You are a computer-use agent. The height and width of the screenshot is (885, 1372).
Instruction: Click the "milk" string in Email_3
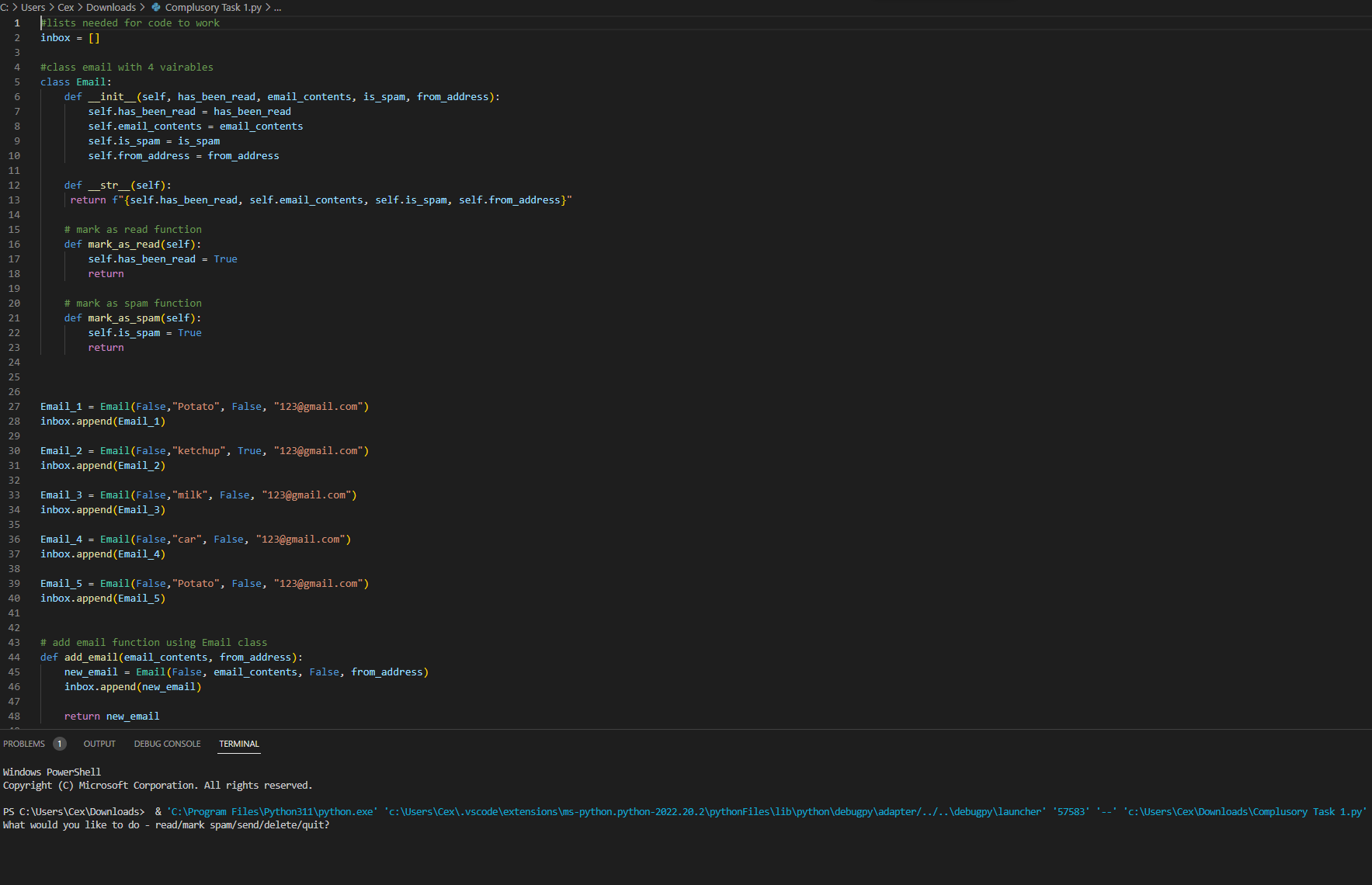(189, 495)
